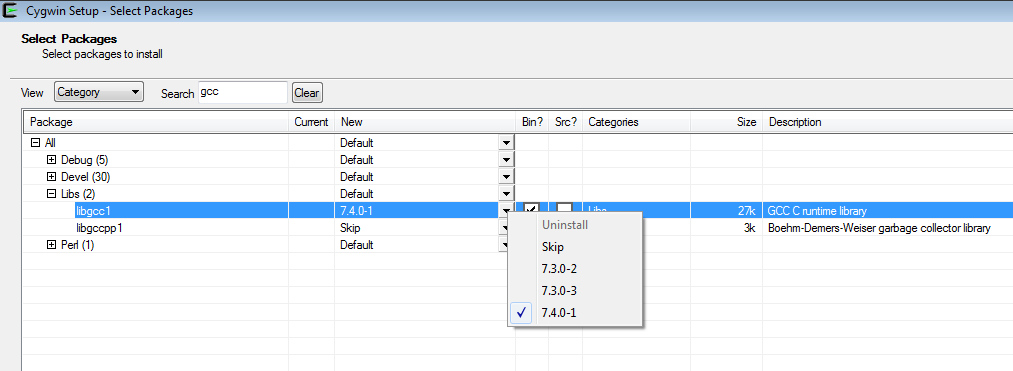Click the Description column header
Image resolution: width=1013 pixels, height=371 pixels.
coord(888,122)
